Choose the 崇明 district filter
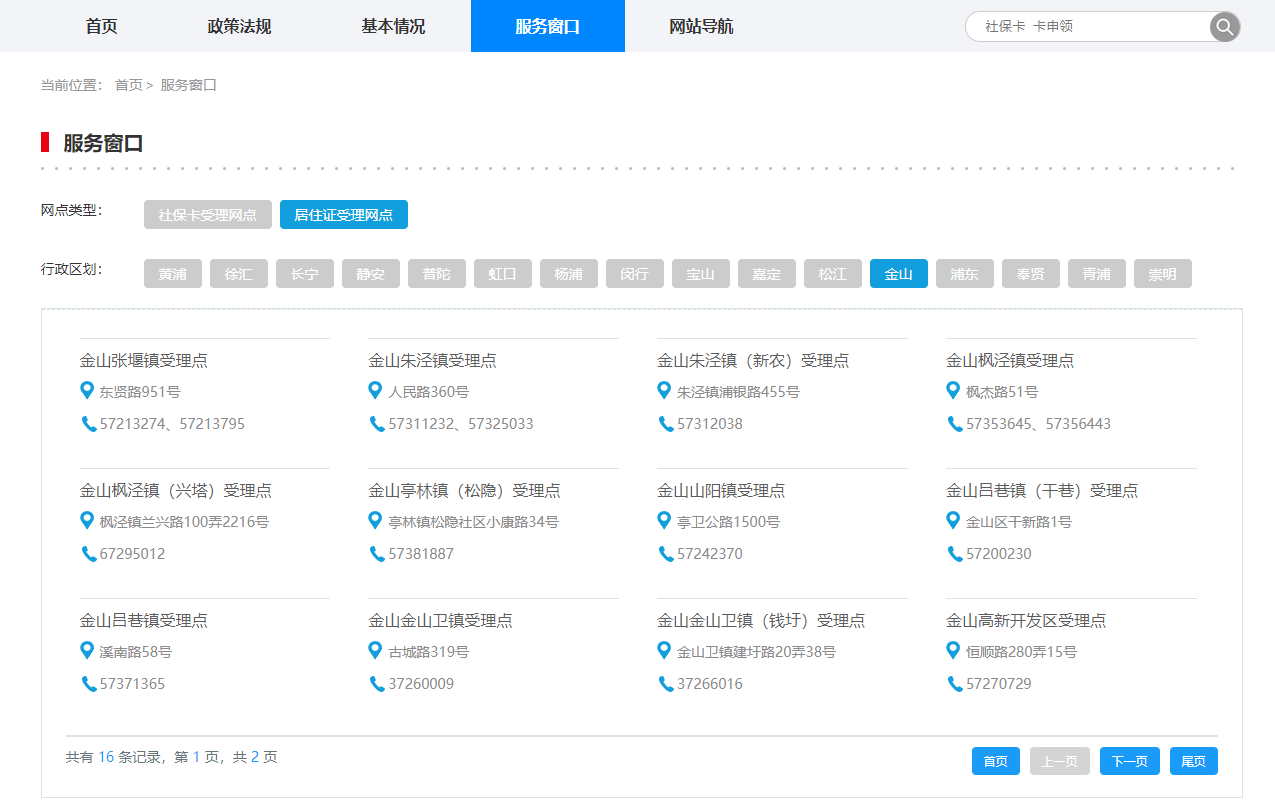This screenshot has width=1275, height=809. coord(1163,274)
